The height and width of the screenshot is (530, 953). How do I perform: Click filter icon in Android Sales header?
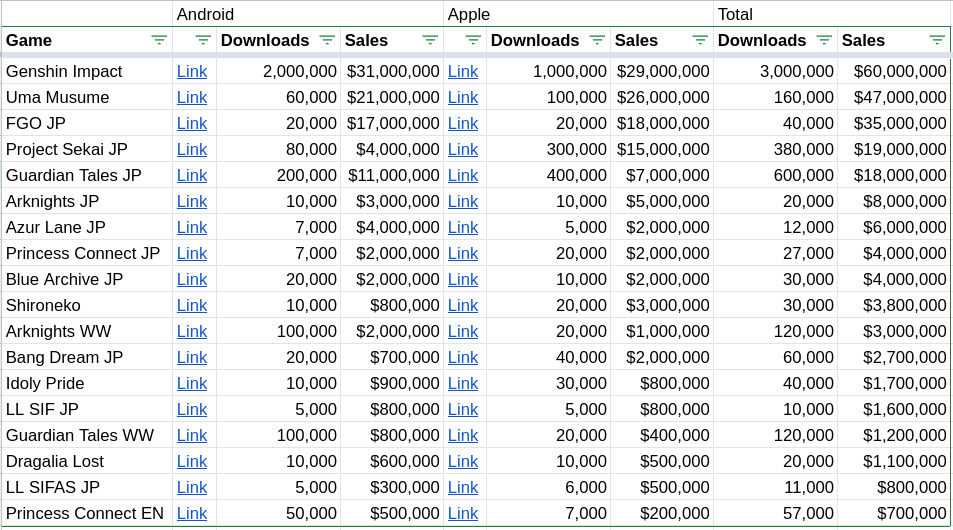[x=430, y=40]
